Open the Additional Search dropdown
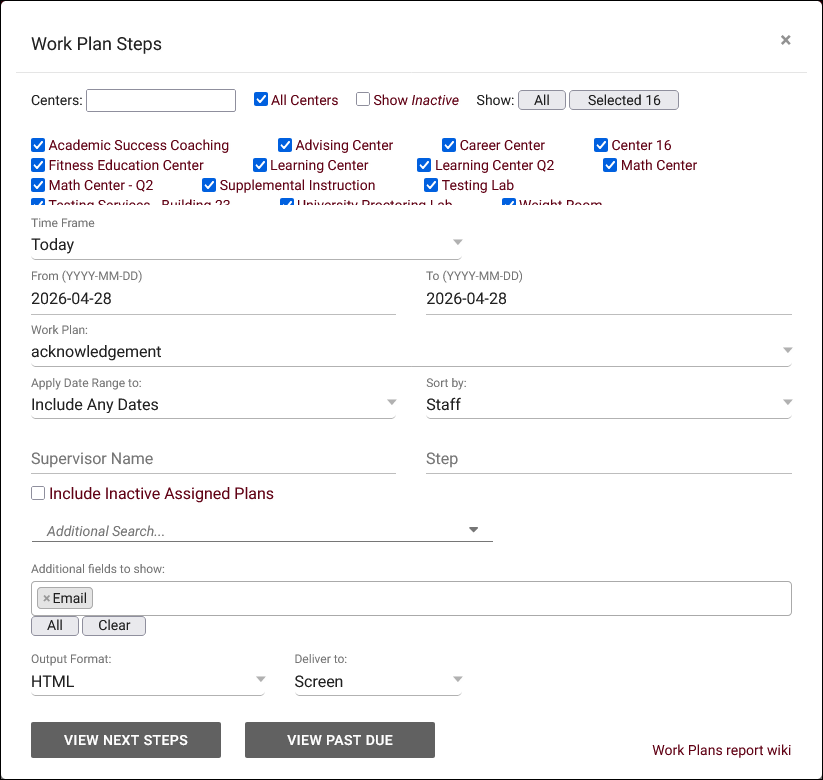823x780 pixels. (262, 531)
